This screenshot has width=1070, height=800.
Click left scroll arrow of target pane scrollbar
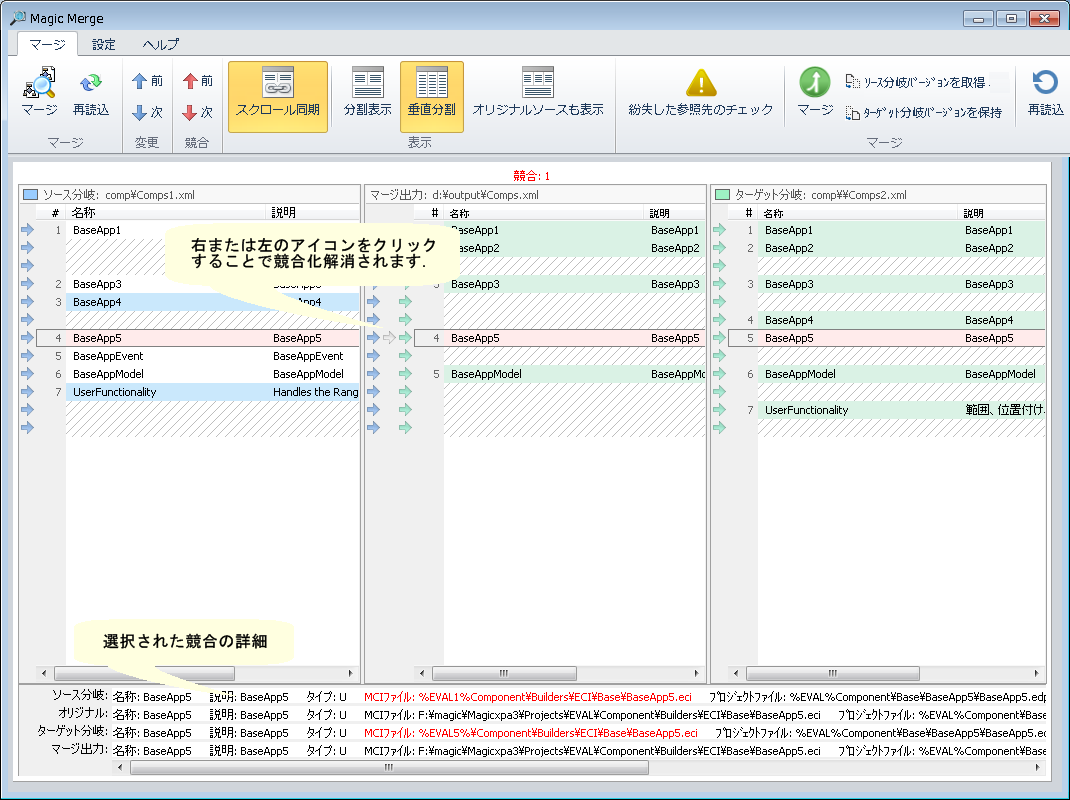(736, 673)
